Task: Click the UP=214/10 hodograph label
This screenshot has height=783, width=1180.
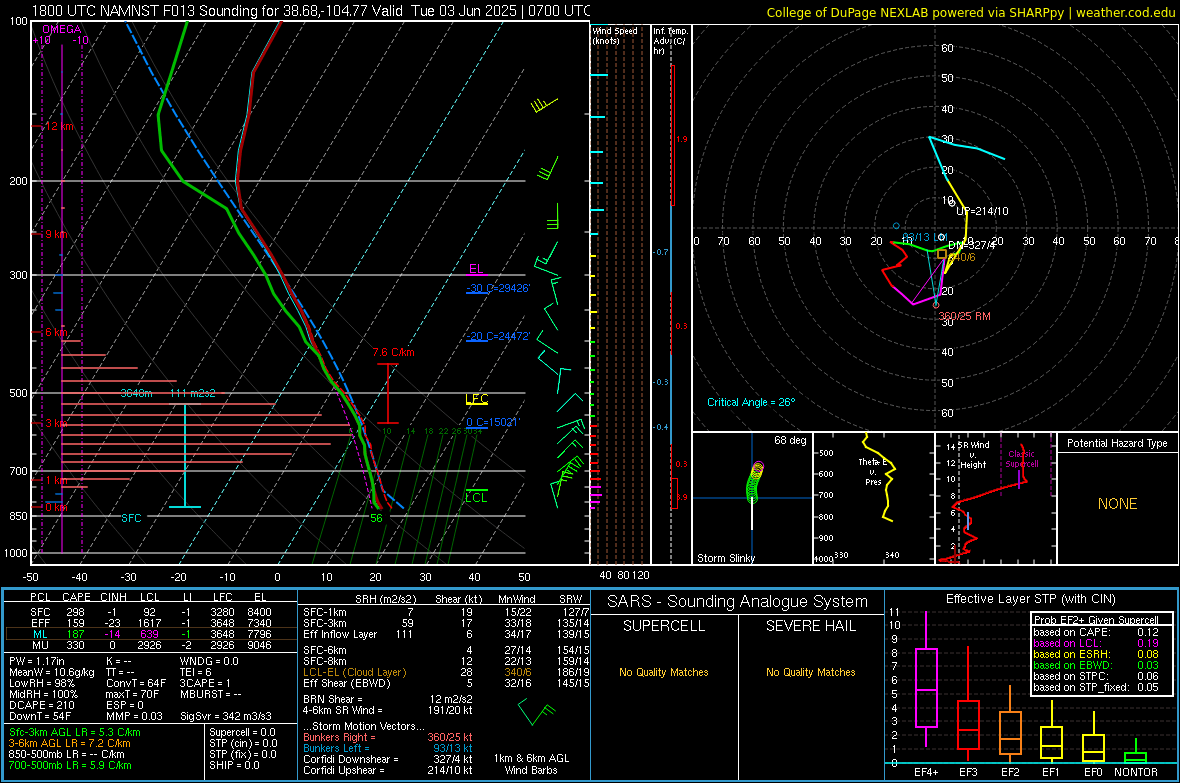Action: click(982, 212)
